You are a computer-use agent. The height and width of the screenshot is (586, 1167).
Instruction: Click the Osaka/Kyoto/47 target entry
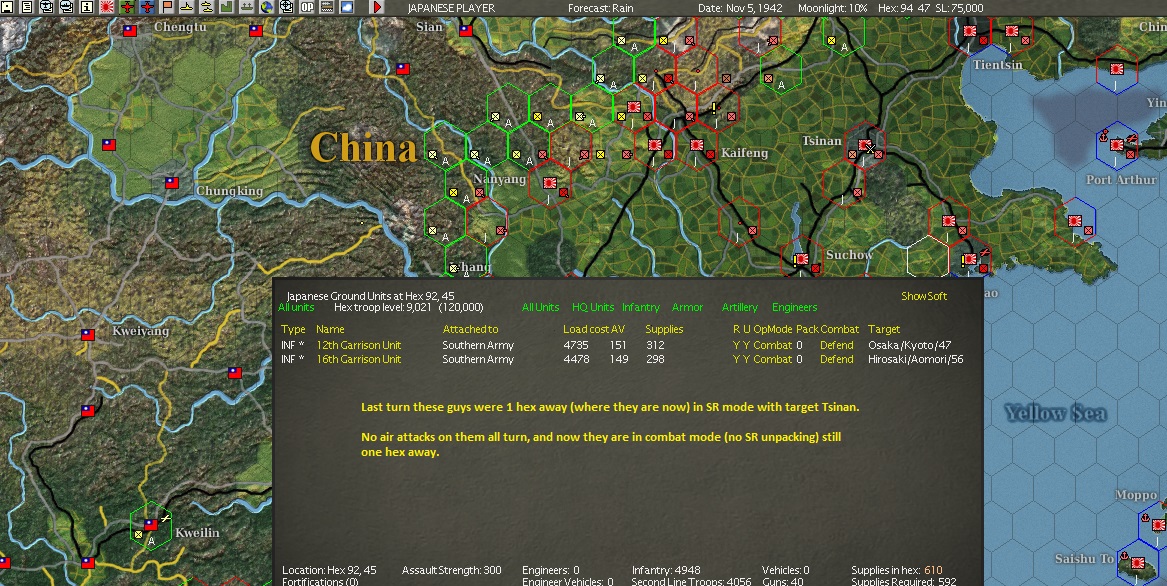tap(909, 345)
